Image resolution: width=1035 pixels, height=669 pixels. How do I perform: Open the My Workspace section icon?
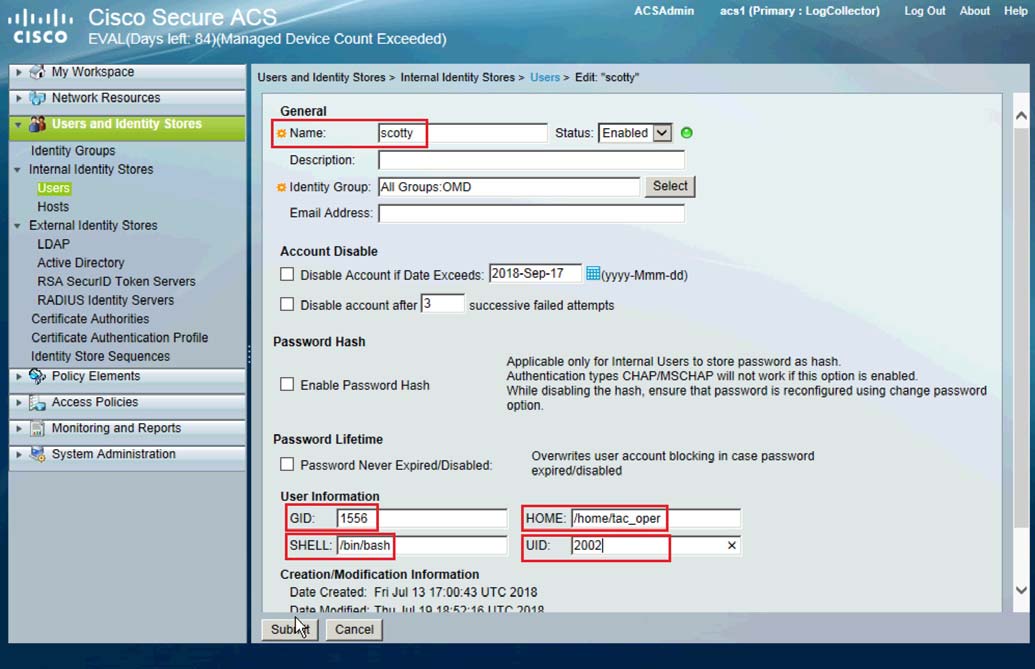tap(35, 71)
